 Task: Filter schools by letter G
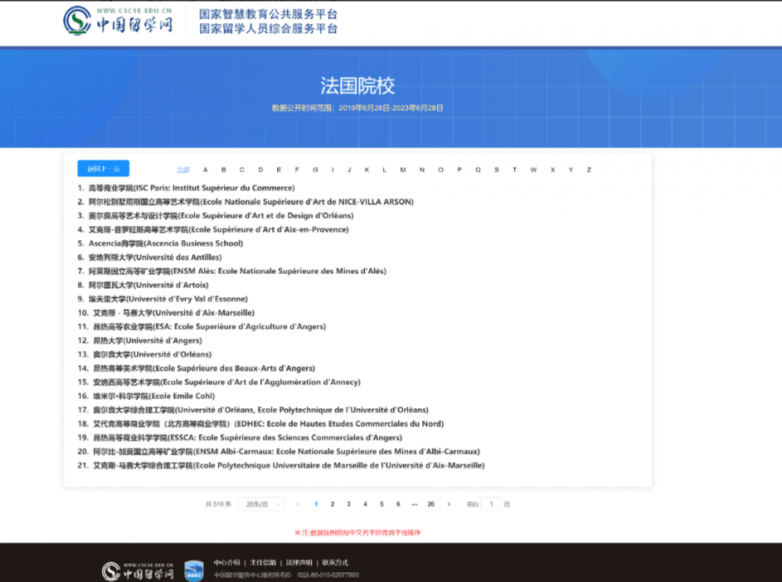[x=315, y=170]
